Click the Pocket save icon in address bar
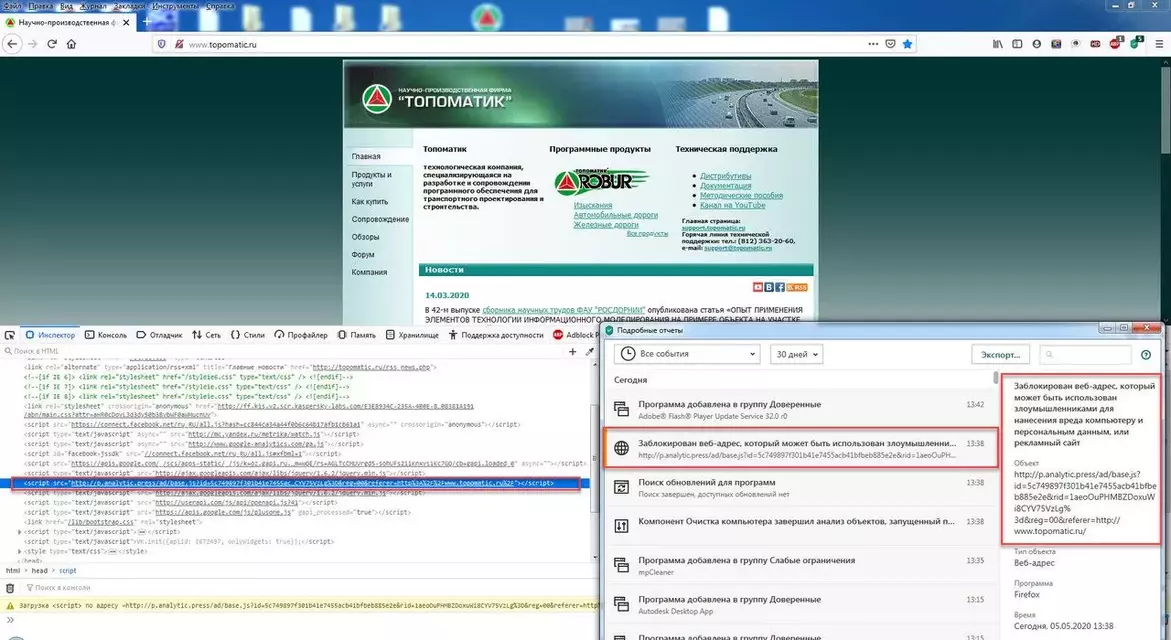 pyautogui.click(x=890, y=44)
